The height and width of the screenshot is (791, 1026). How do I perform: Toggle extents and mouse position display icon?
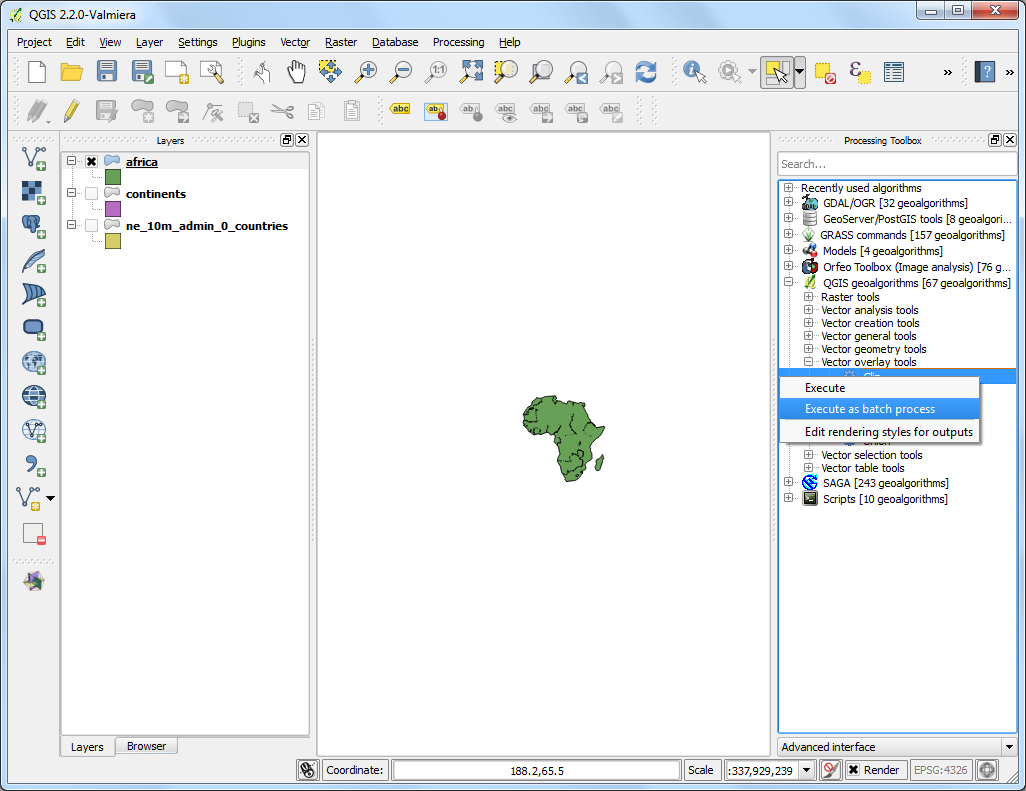(x=307, y=769)
